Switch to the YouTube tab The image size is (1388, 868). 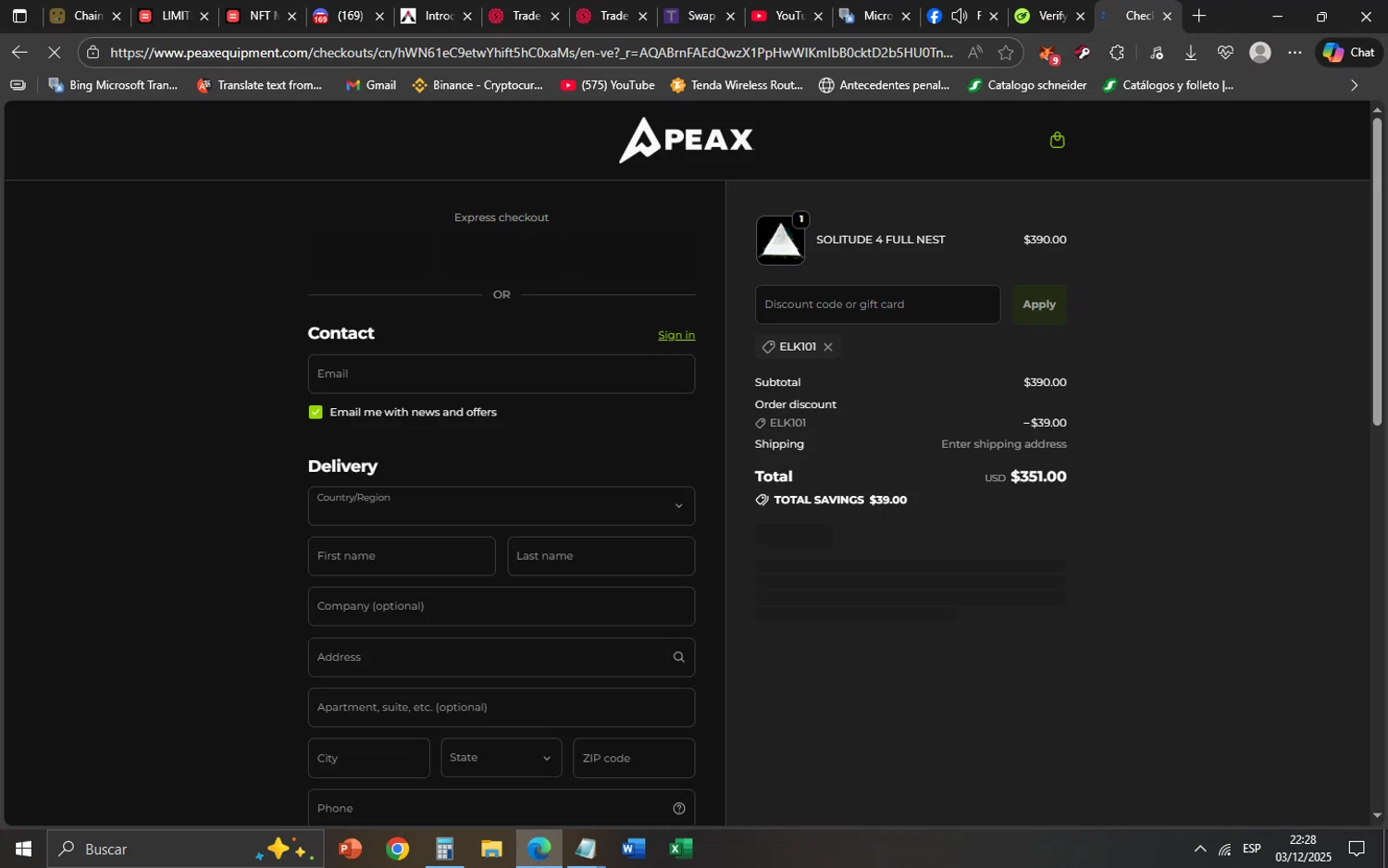786,16
